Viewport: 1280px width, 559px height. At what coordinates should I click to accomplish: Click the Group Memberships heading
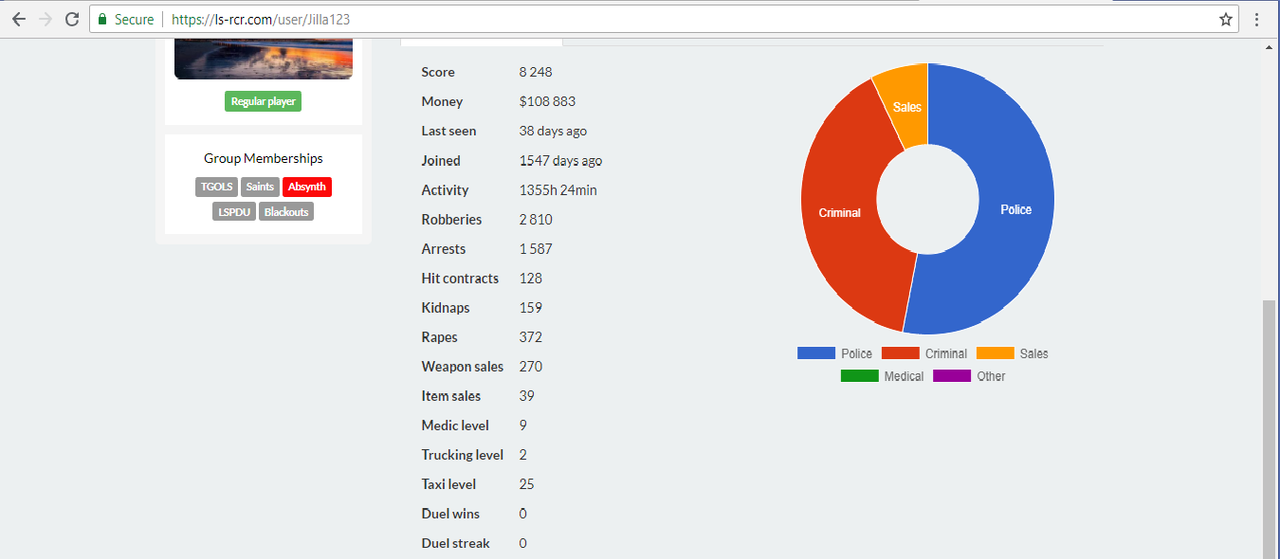[x=263, y=158]
